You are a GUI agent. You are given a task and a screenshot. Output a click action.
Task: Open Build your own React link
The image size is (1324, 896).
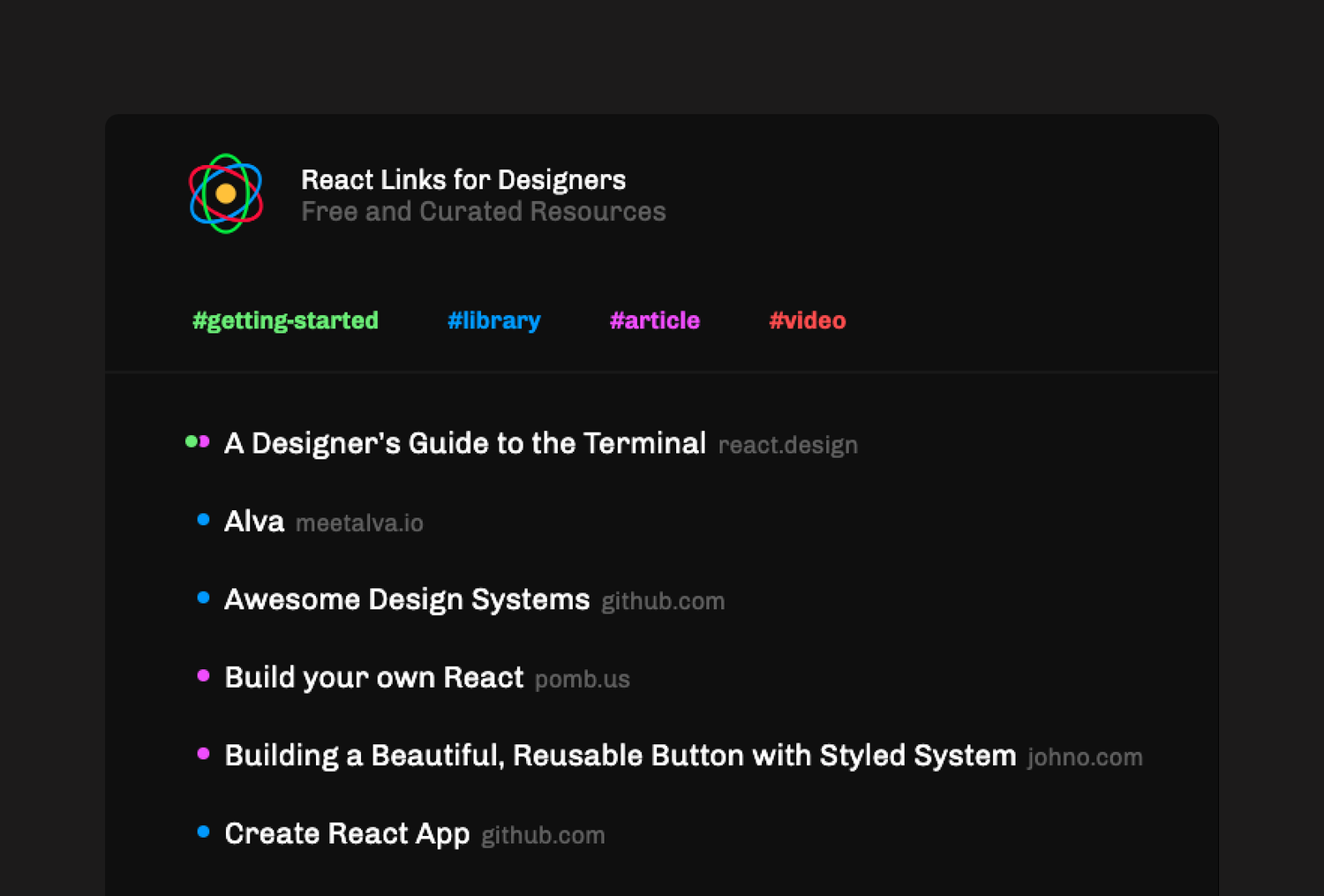point(374,678)
